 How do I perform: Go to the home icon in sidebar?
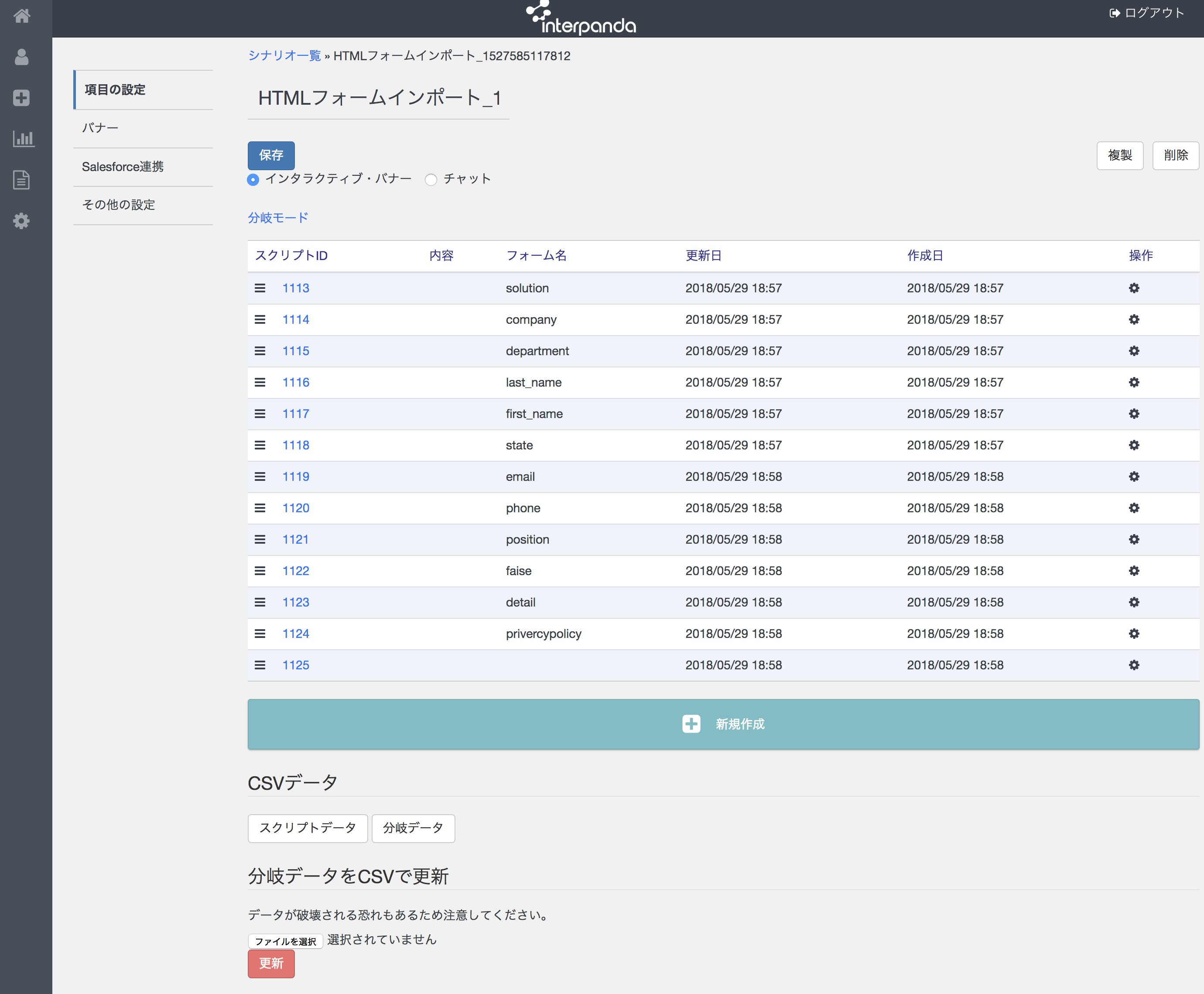[x=22, y=15]
